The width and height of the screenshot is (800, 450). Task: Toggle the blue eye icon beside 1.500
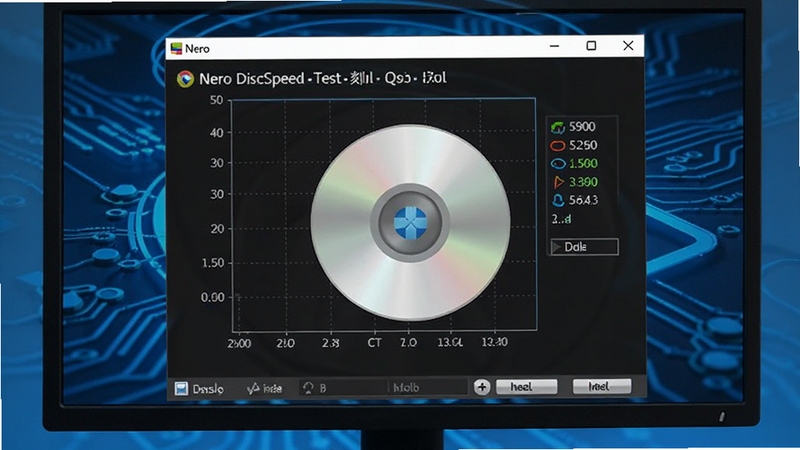(x=558, y=164)
